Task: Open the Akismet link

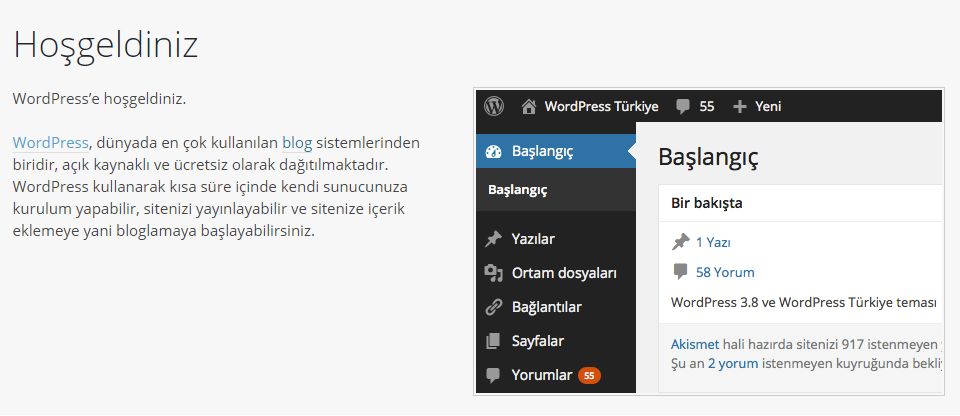Action: click(x=695, y=344)
